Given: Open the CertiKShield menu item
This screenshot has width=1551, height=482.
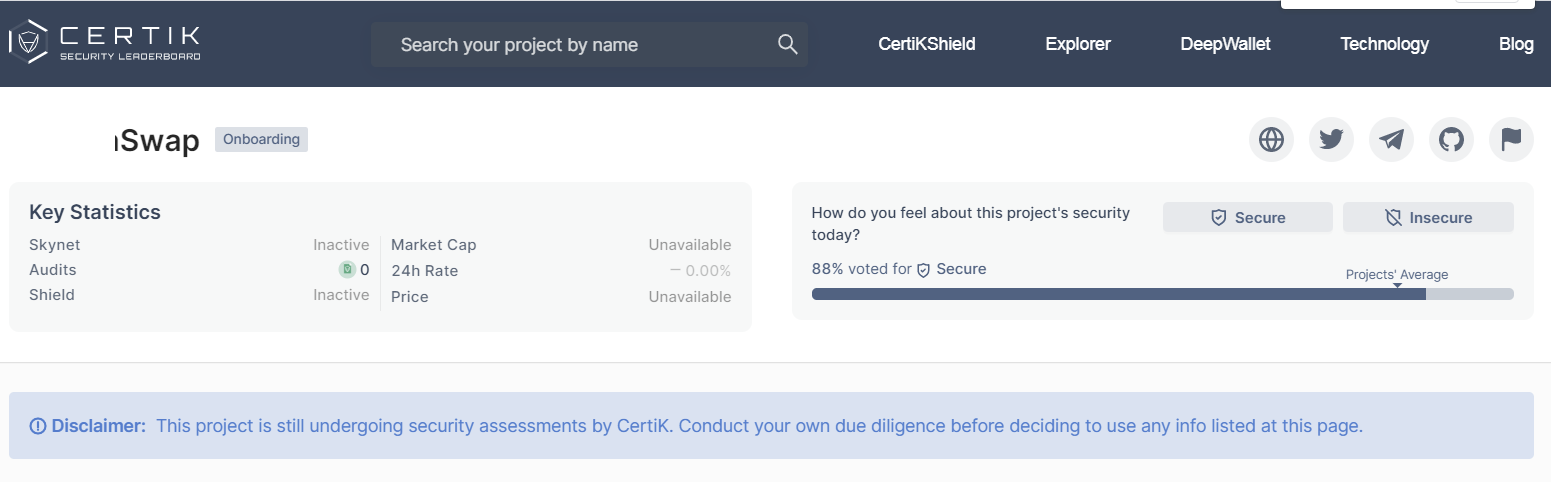Looking at the screenshot, I should (927, 44).
